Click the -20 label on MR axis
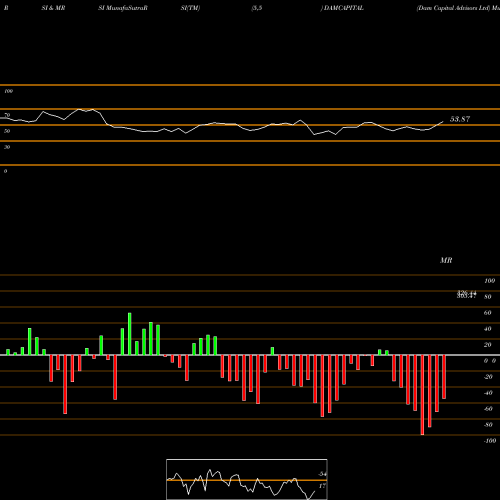The image size is (500, 500). click(489, 377)
